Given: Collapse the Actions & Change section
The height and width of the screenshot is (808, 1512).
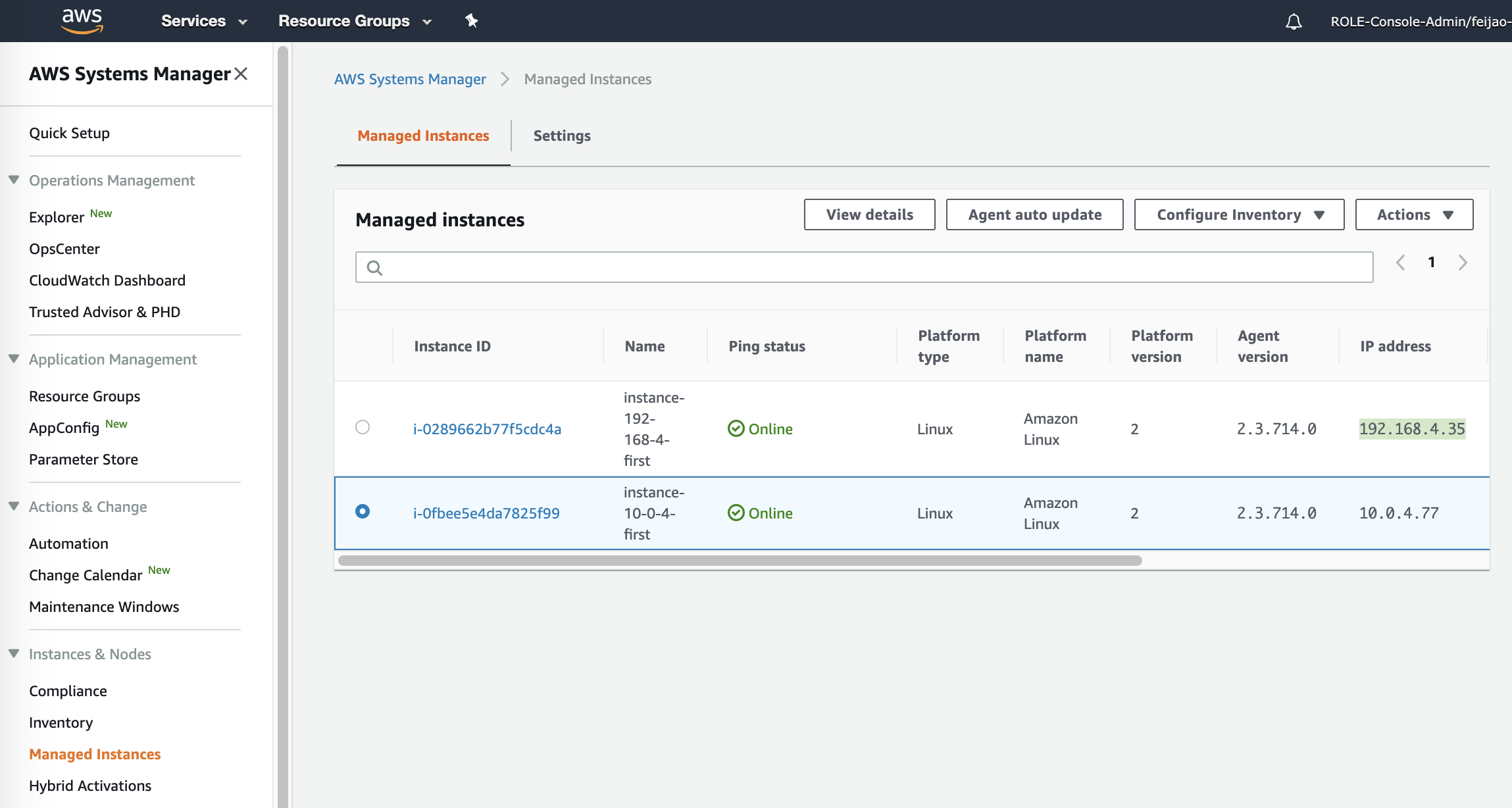Looking at the screenshot, I should click(x=14, y=506).
